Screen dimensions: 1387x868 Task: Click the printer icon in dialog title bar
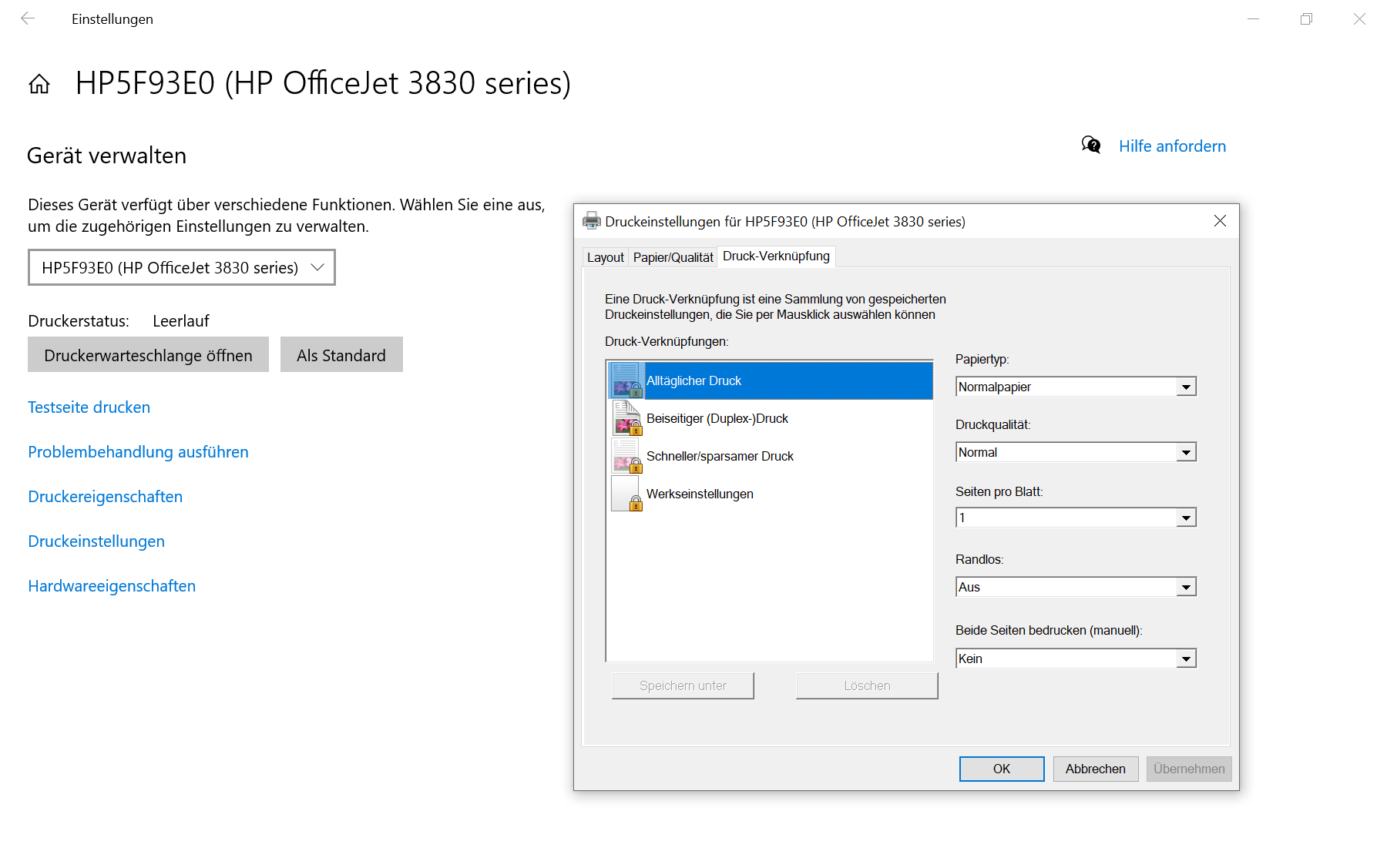pos(591,221)
